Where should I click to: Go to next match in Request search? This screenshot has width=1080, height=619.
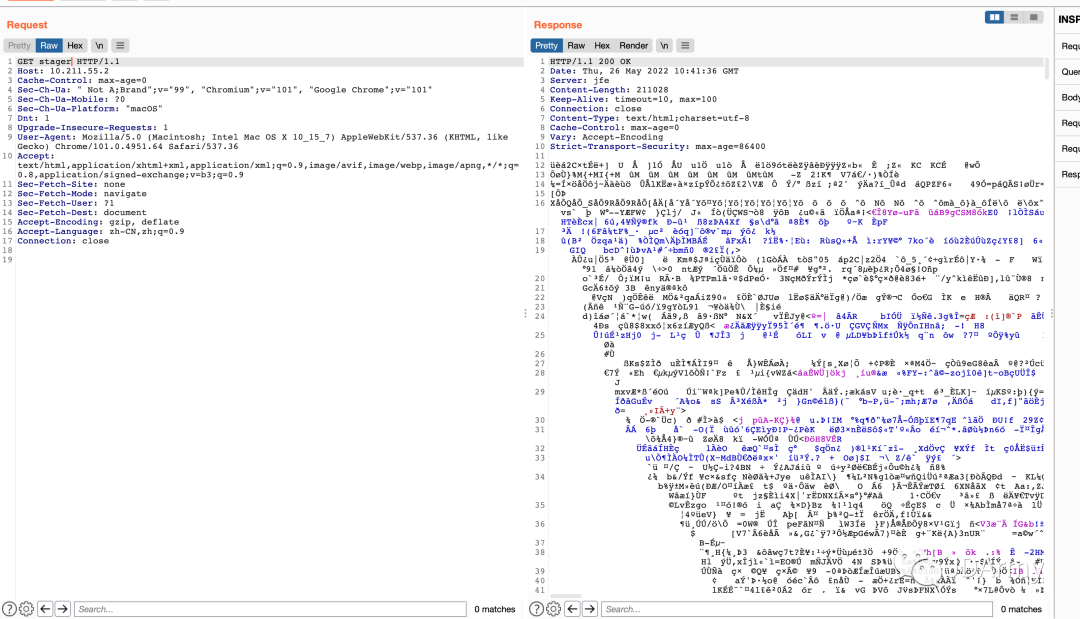point(63,609)
